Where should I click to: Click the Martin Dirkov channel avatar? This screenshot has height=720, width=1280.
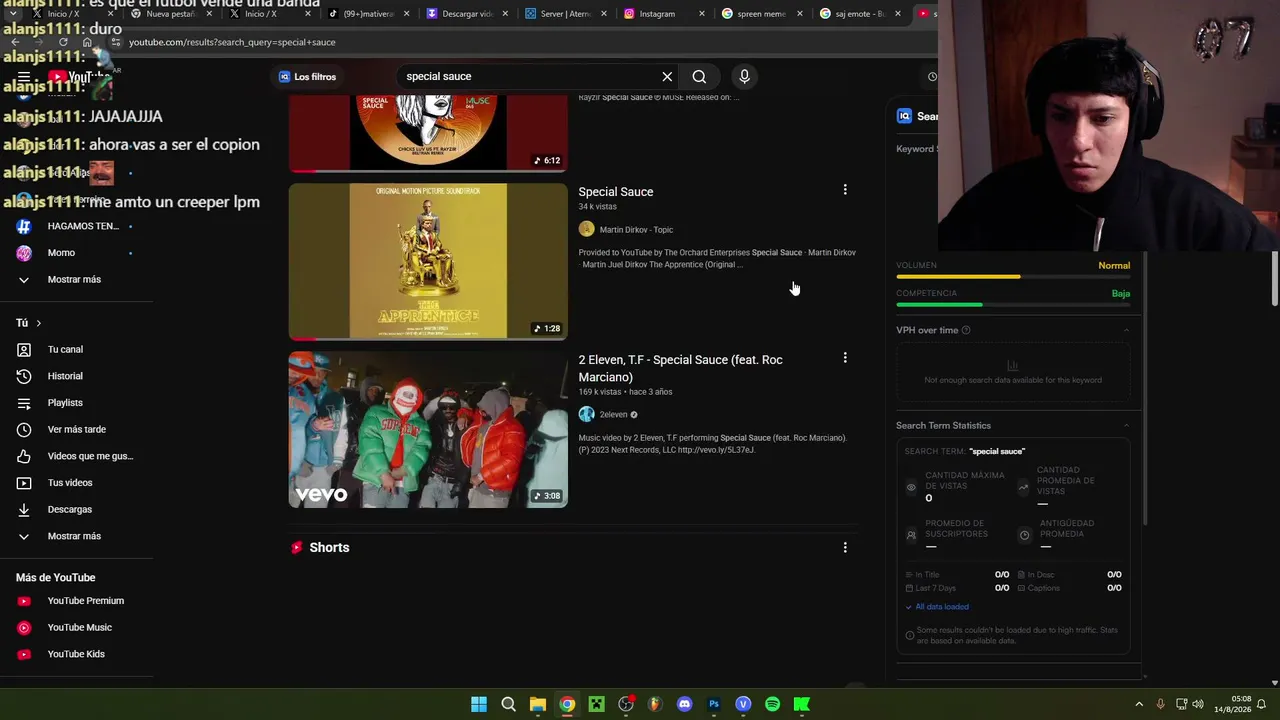point(586,229)
